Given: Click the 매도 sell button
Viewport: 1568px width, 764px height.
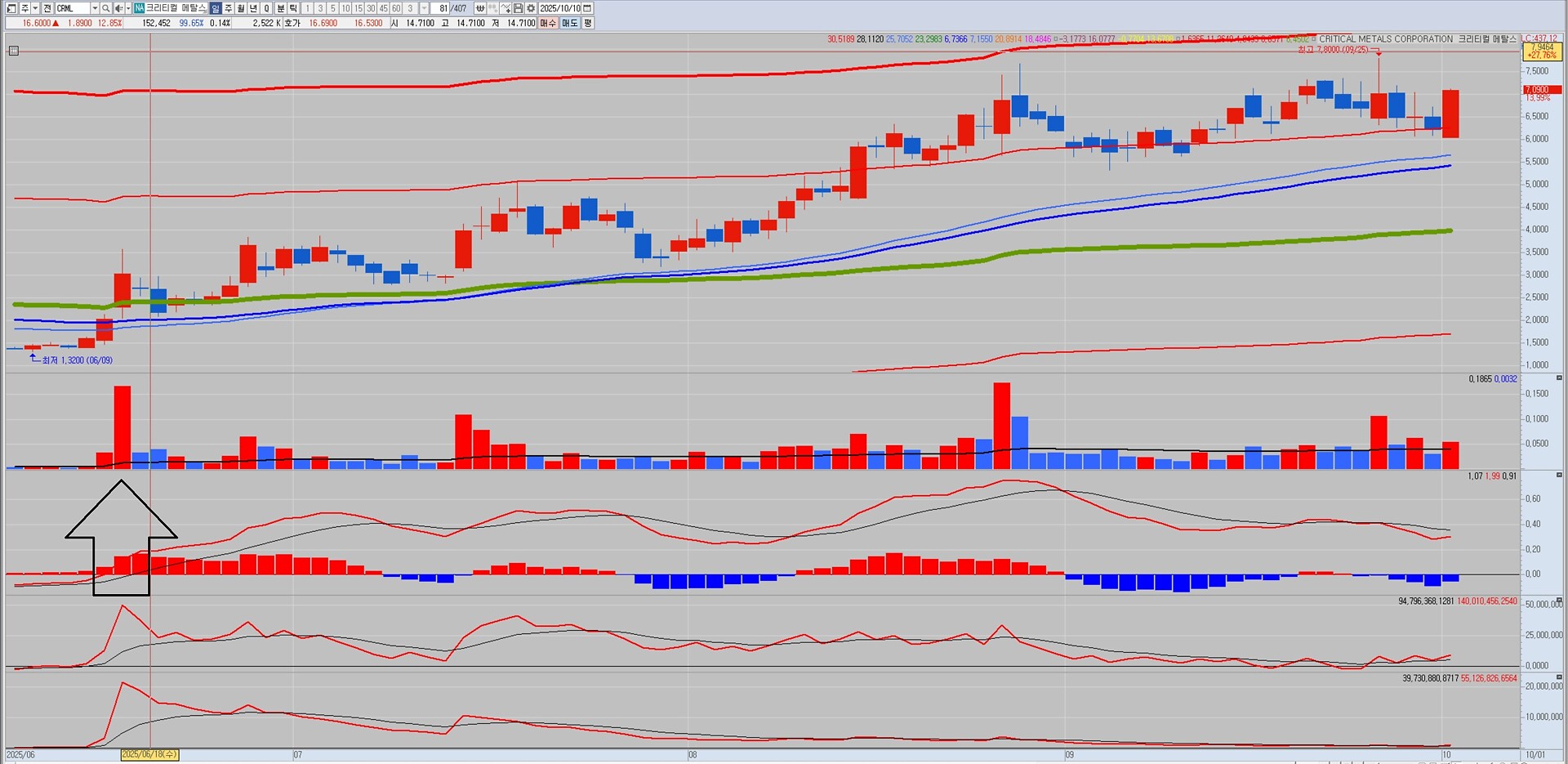Looking at the screenshot, I should [569, 23].
